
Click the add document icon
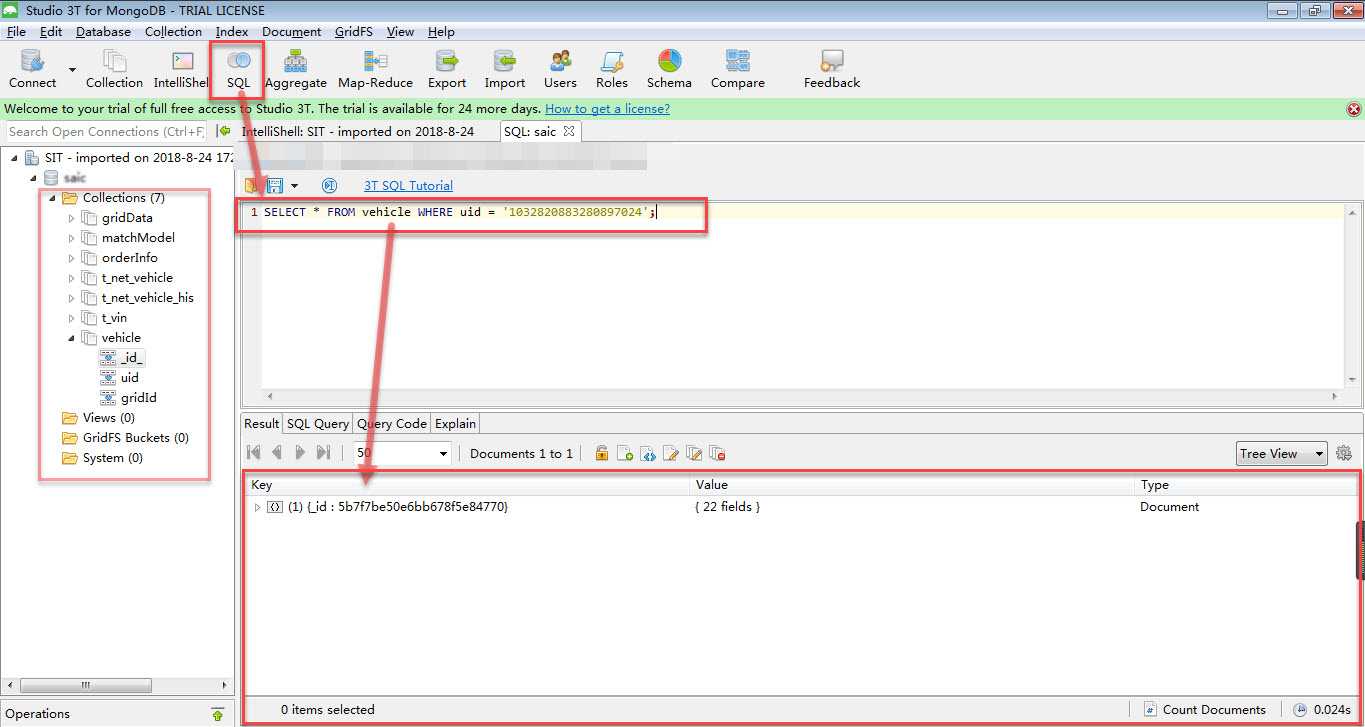(625, 453)
